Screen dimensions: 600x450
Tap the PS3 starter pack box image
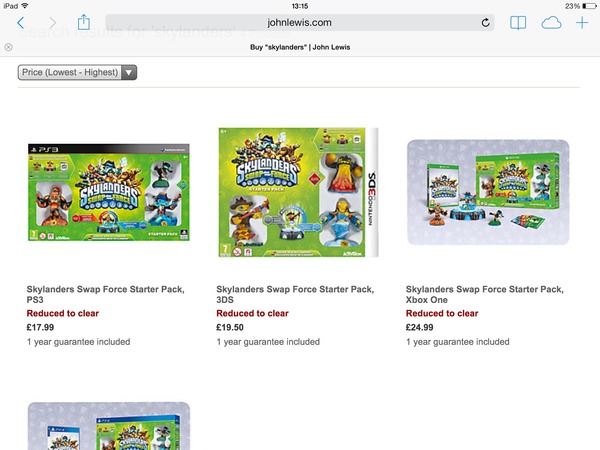pyautogui.click(x=109, y=192)
